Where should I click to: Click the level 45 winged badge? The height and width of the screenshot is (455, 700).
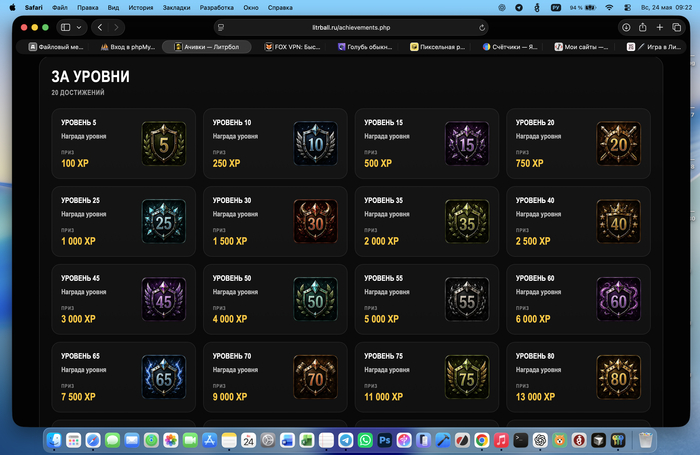[x=164, y=299]
